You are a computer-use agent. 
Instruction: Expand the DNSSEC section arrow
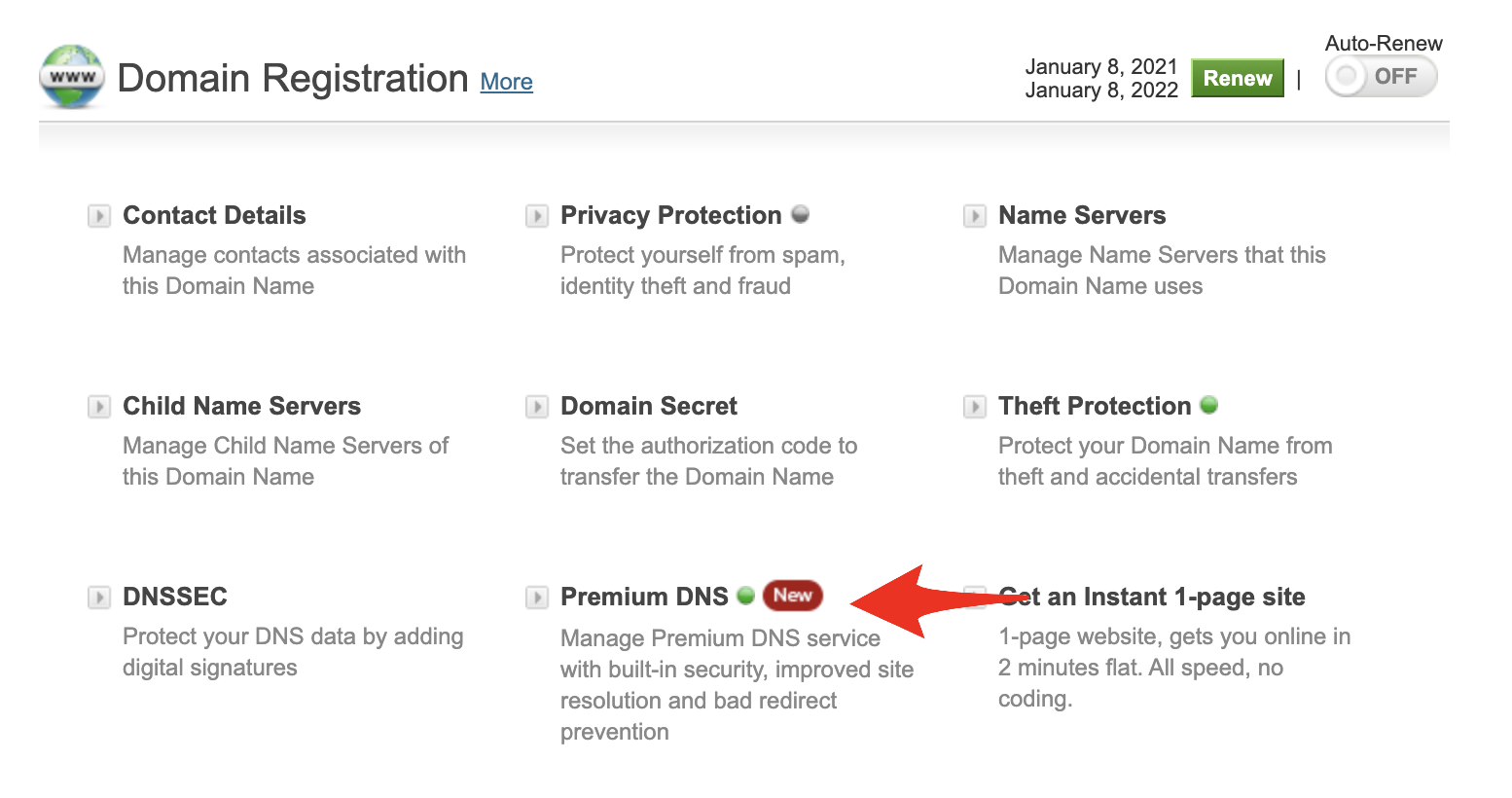click(99, 598)
